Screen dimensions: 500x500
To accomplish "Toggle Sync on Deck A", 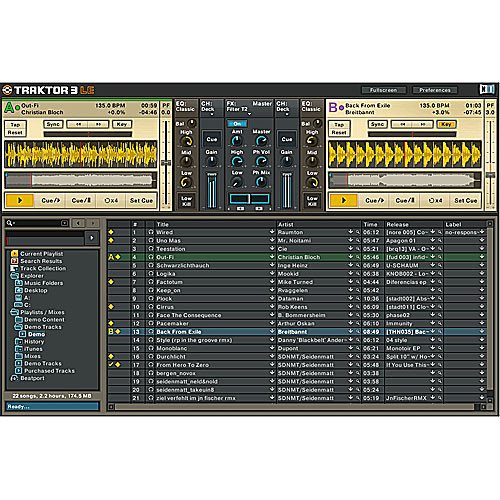I will [x=53, y=124].
